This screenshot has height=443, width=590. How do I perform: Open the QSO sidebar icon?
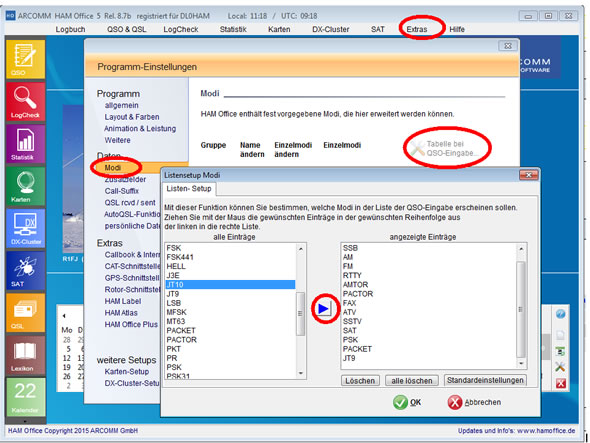25,59
